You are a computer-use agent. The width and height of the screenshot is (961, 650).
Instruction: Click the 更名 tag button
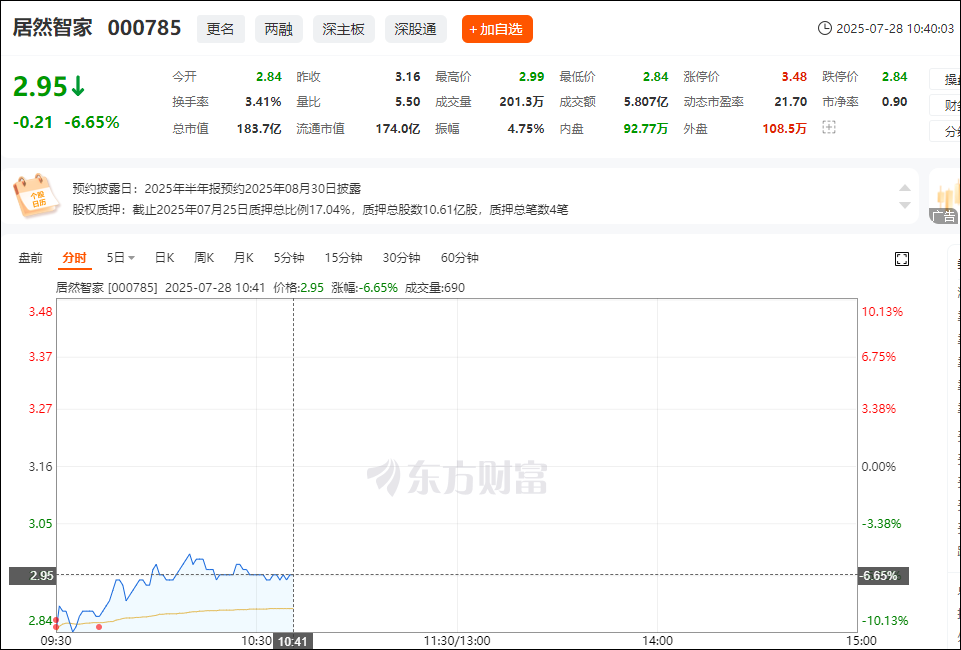[x=221, y=29]
